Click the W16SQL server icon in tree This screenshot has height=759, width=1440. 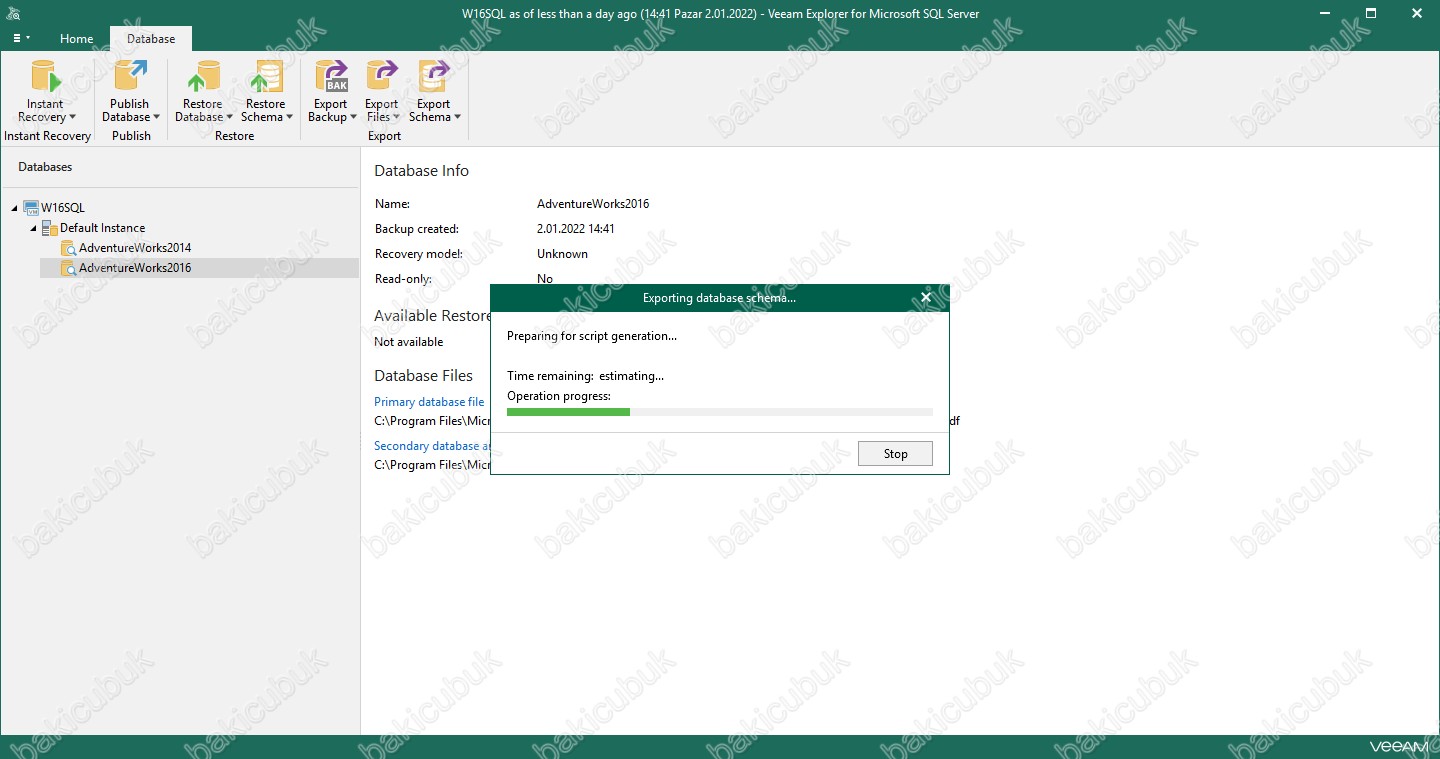point(31,208)
